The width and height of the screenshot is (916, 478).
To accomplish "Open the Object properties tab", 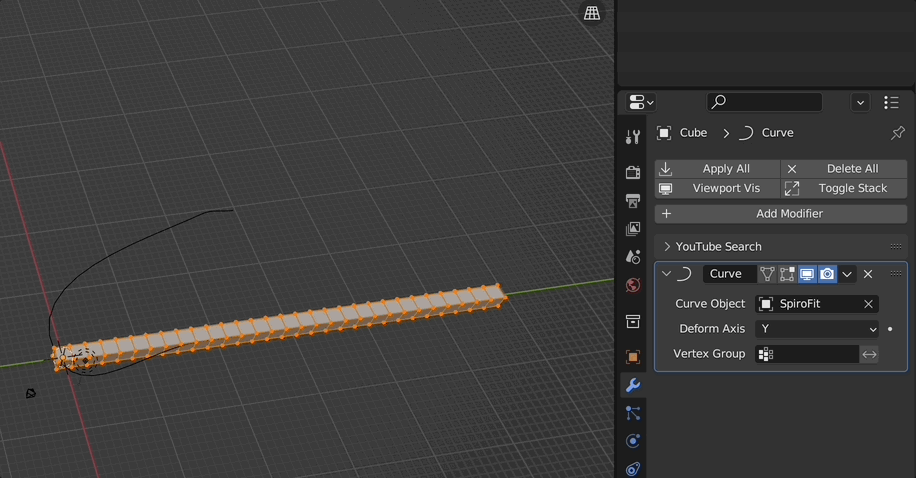I will (633, 356).
